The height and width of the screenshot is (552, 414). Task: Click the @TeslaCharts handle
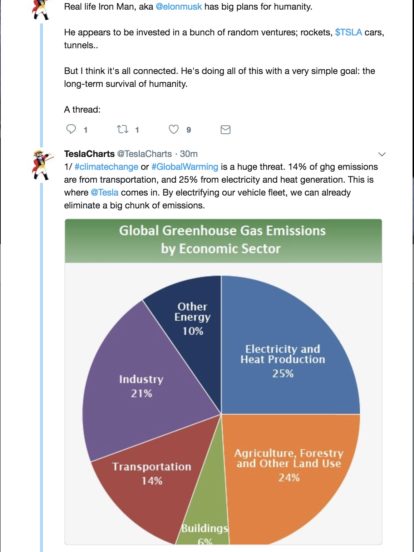click(x=144, y=154)
